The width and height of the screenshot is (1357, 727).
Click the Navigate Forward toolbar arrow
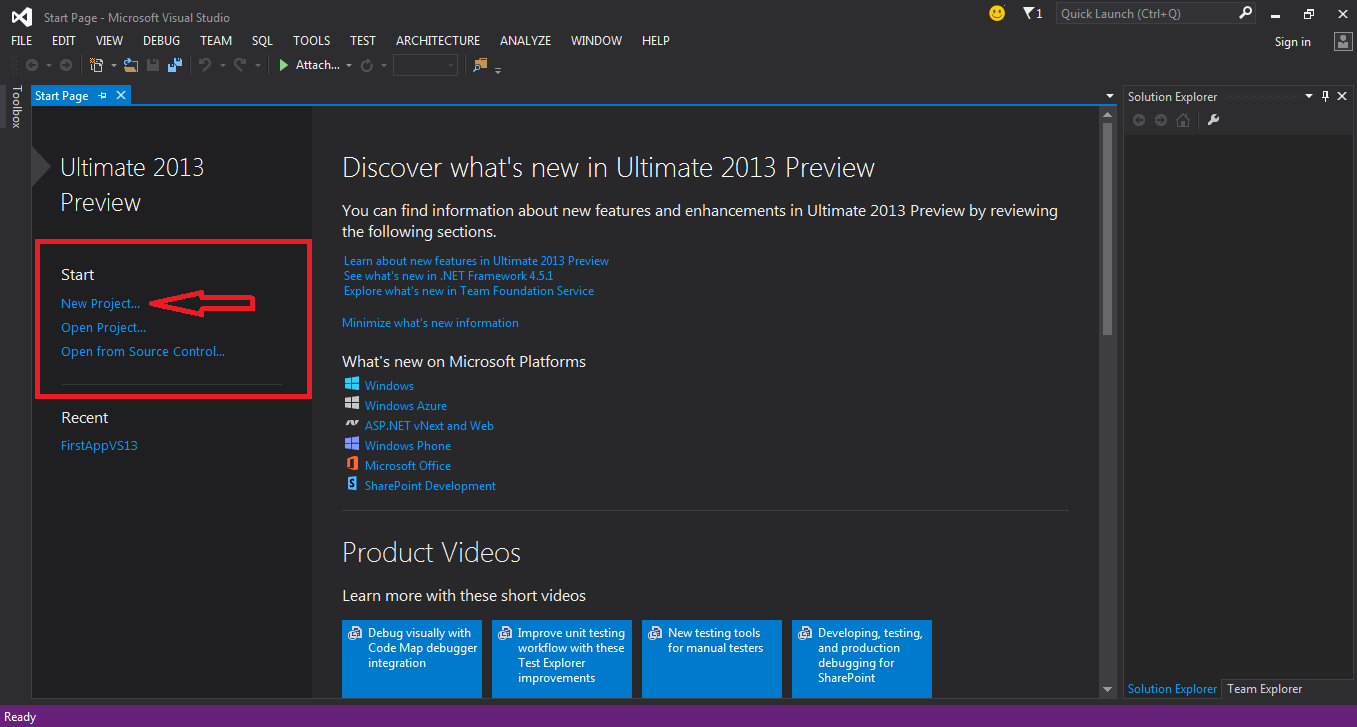pos(66,65)
